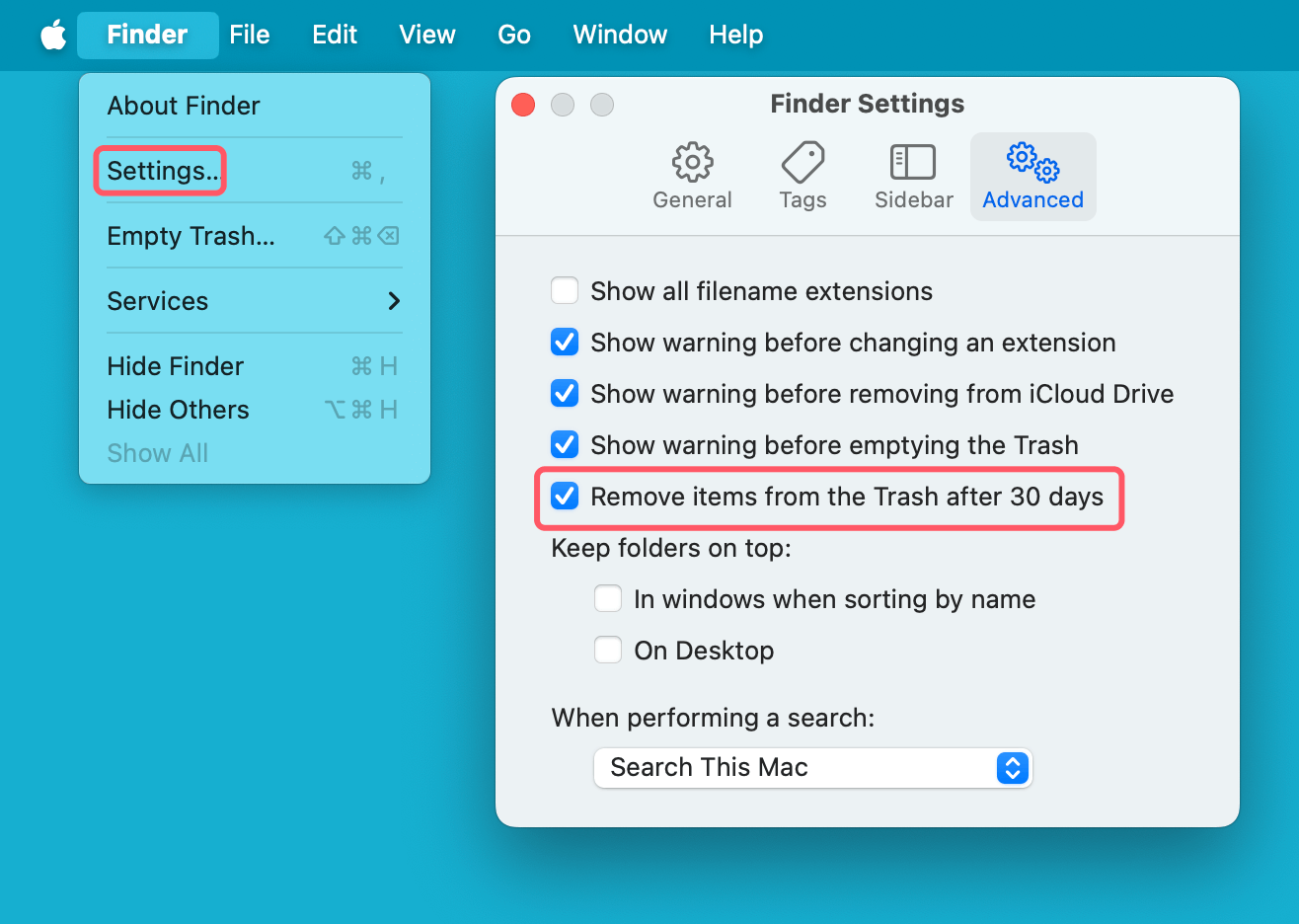Enable "Show all filename extensions"
This screenshot has width=1299, height=924.
coord(564,290)
